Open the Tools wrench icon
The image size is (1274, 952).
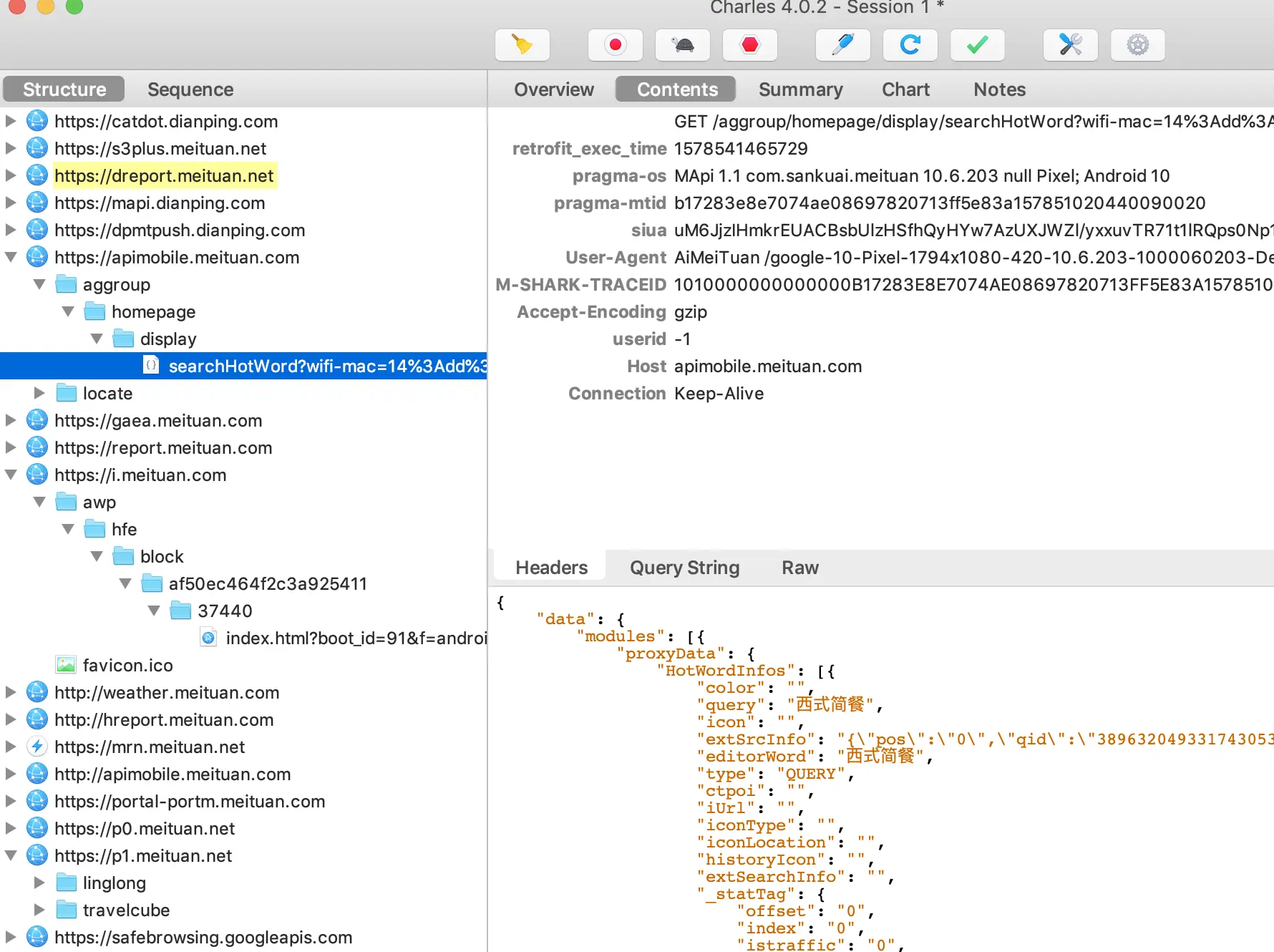pos(1071,45)
